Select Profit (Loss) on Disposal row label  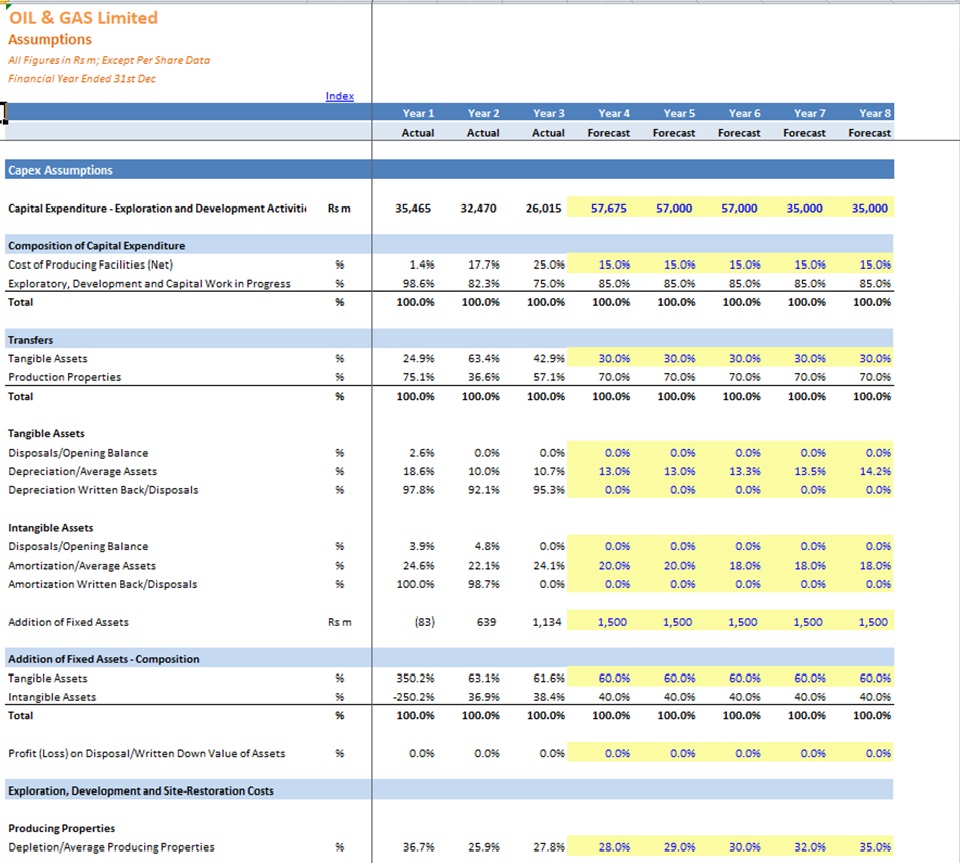[146, 753]
